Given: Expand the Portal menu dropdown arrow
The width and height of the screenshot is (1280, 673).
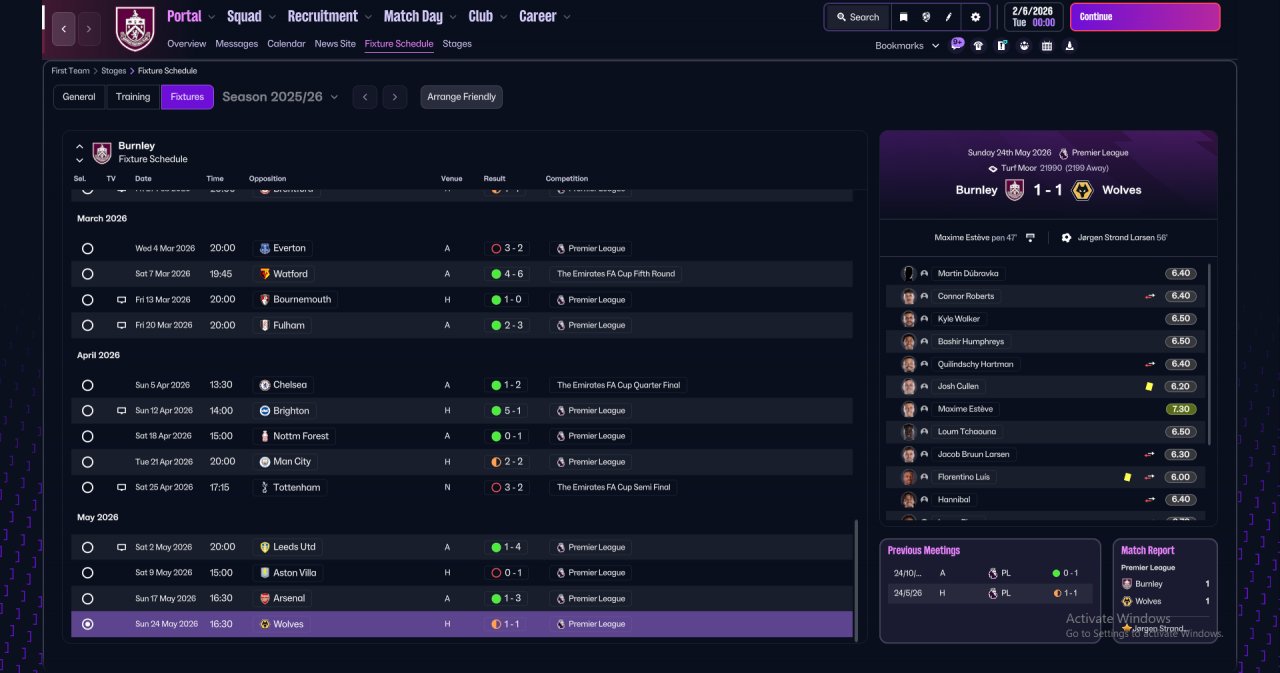Looking at the screenshot, I should [211, 17].
